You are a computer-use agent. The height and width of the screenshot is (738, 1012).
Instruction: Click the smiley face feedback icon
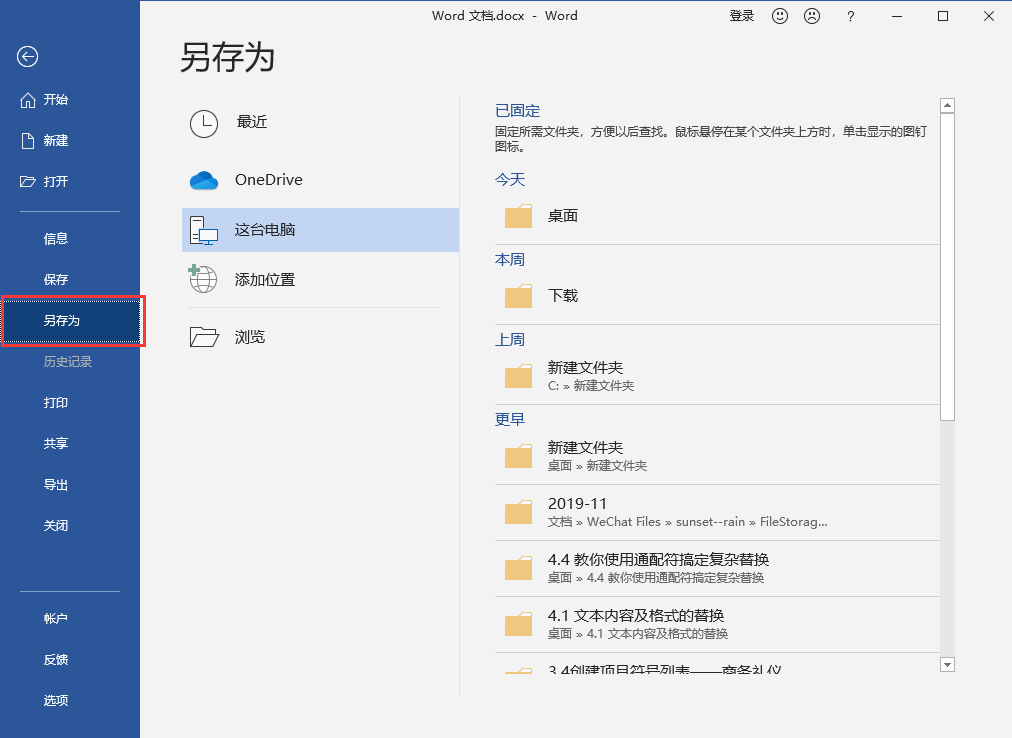pos(780,16)
